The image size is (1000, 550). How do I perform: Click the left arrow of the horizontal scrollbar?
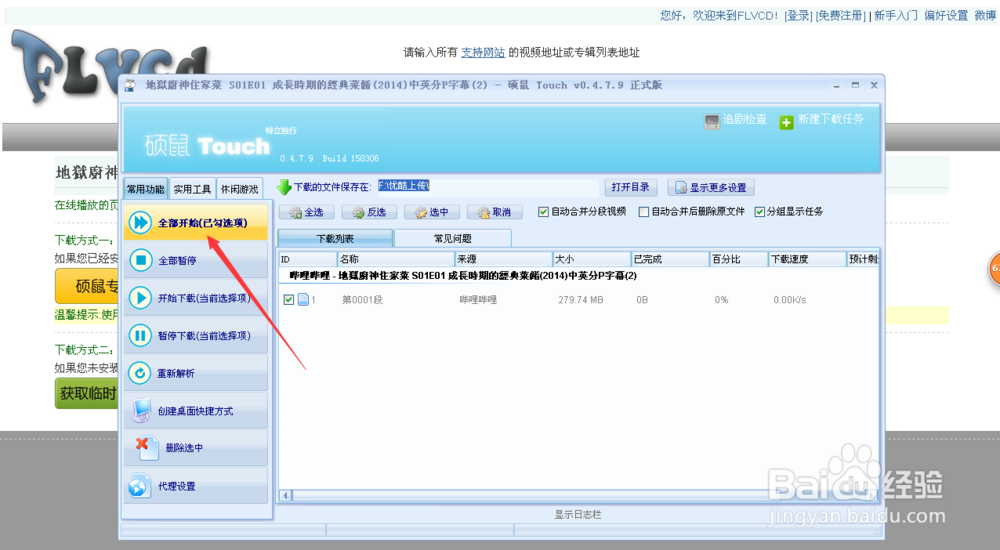click(286, 495)
